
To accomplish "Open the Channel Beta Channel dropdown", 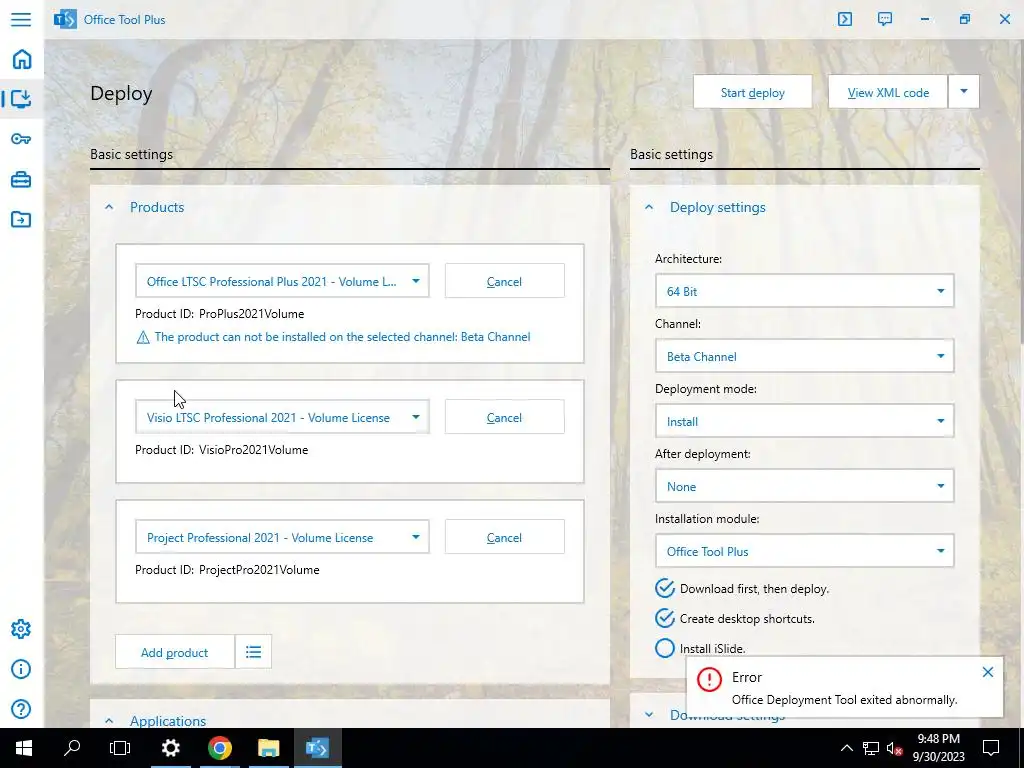I will point(805,356).
